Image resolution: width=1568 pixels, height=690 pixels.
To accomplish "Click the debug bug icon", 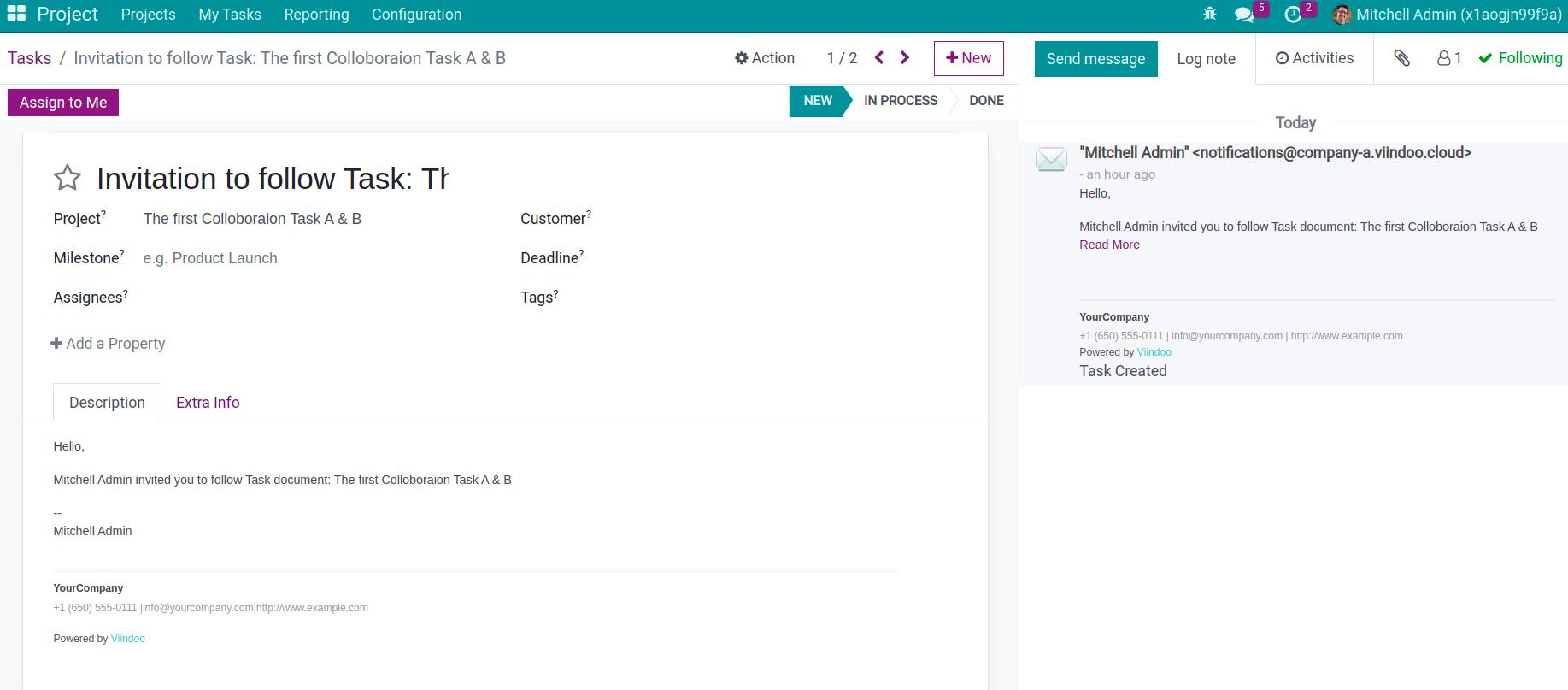I will [x=1209, y=14].
